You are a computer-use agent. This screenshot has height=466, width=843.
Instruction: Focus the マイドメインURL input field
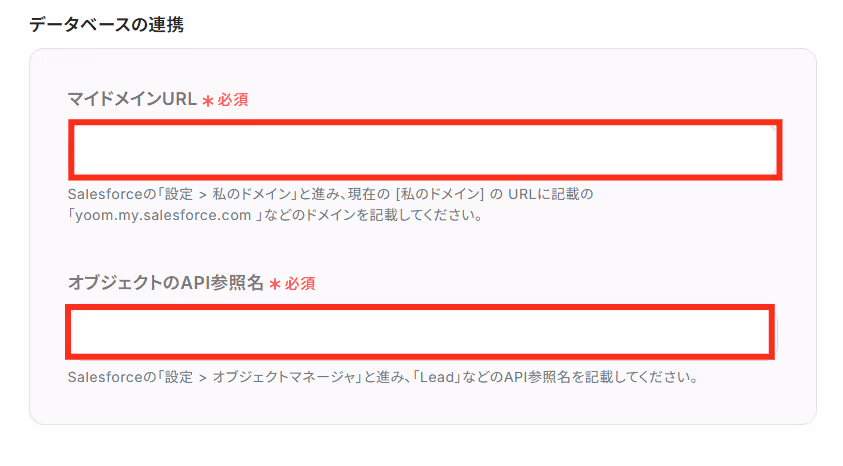click(x=425, y=150)
